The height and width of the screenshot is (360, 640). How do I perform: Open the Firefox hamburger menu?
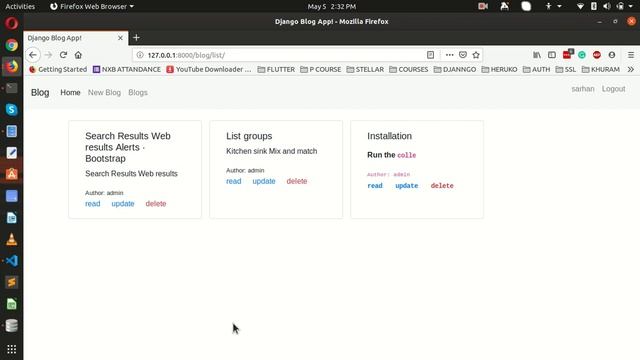[x=631, y=55]
